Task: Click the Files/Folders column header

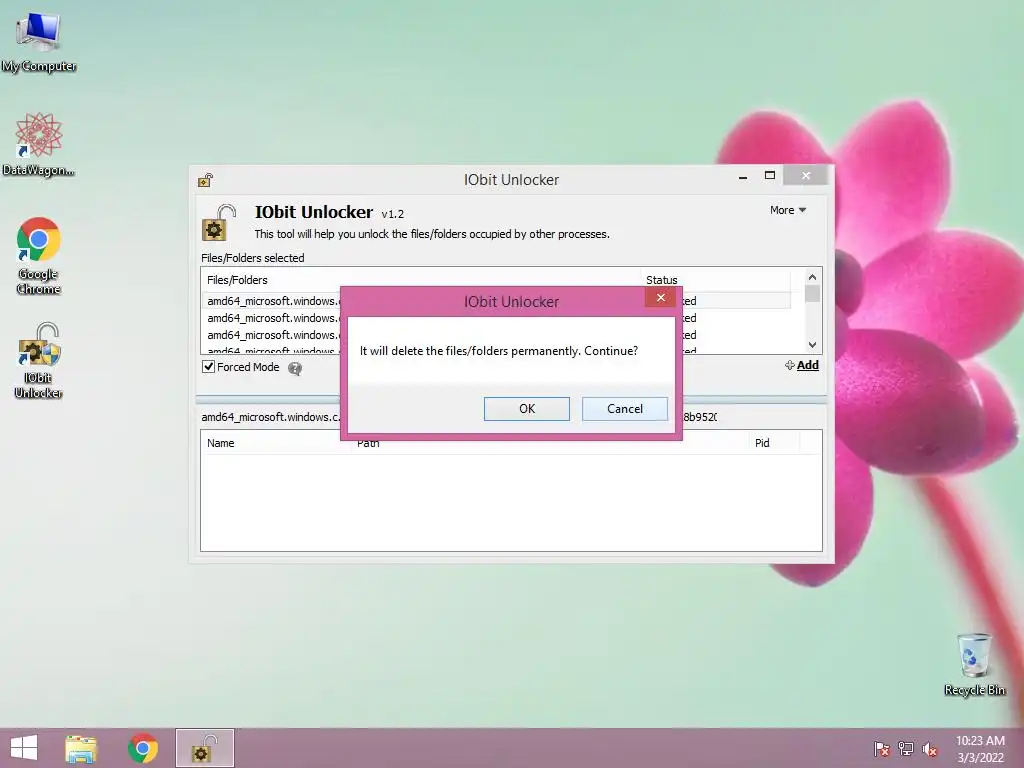Action: point(421,280)
